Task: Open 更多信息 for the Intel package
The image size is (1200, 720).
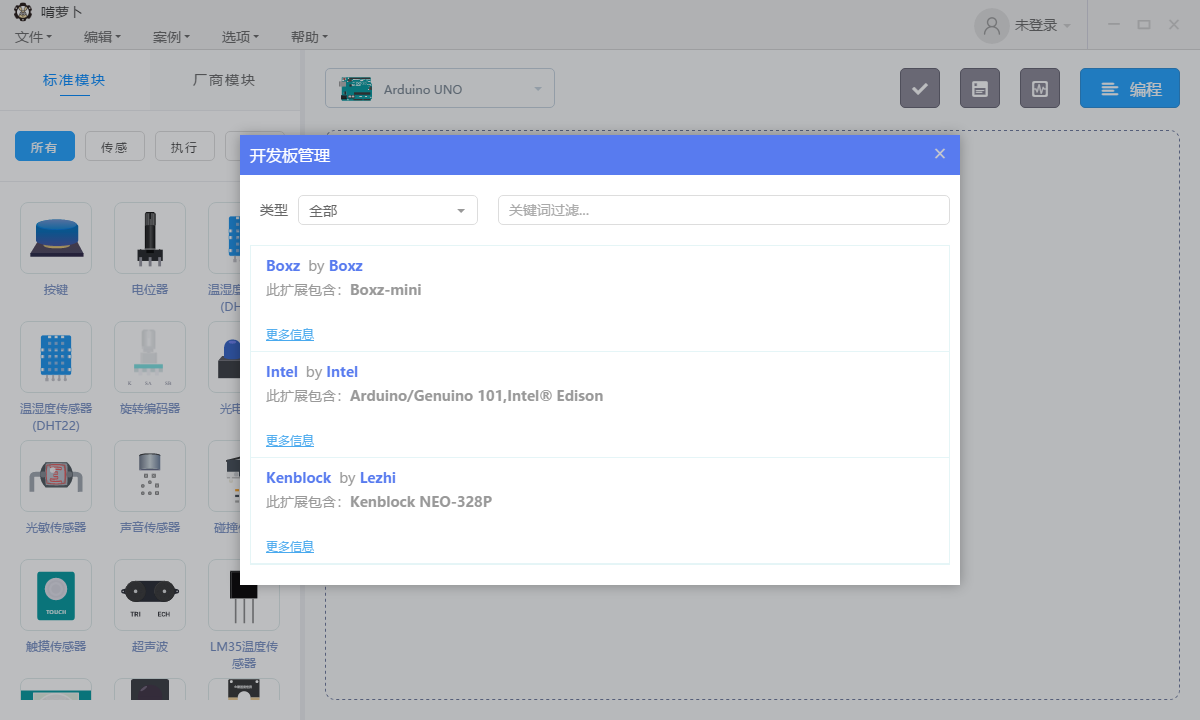Action: pos(290,440)
